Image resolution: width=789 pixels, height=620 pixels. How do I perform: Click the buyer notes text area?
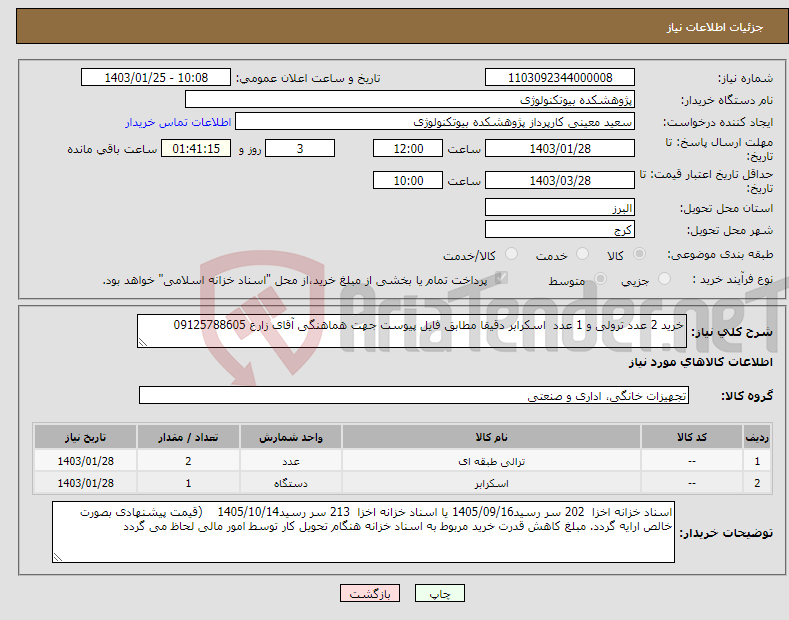(x=363, y=532)
